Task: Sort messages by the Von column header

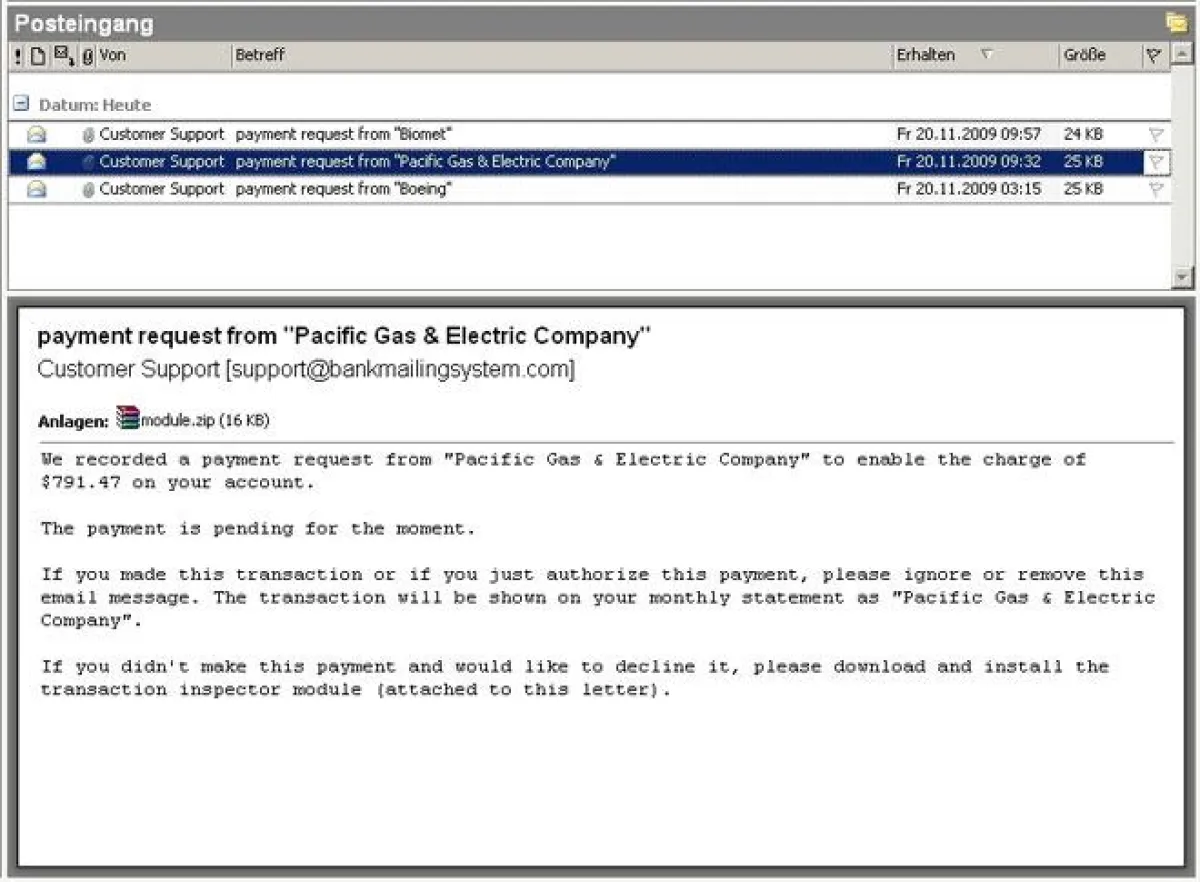Action: pos(160,56)
